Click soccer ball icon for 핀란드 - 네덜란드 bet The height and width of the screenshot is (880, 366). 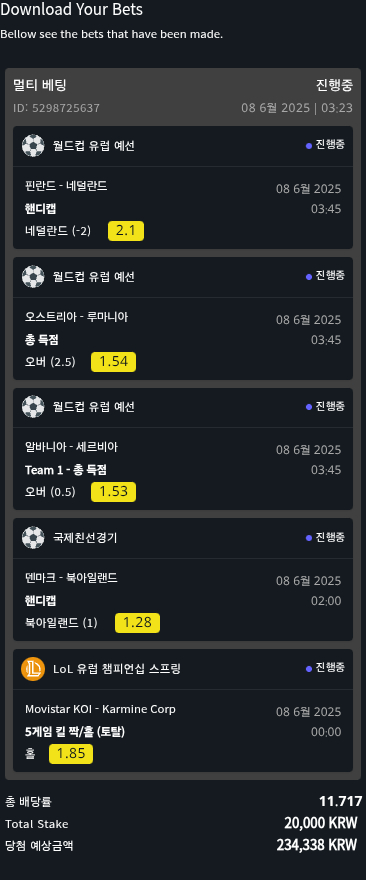coord(33,146)
